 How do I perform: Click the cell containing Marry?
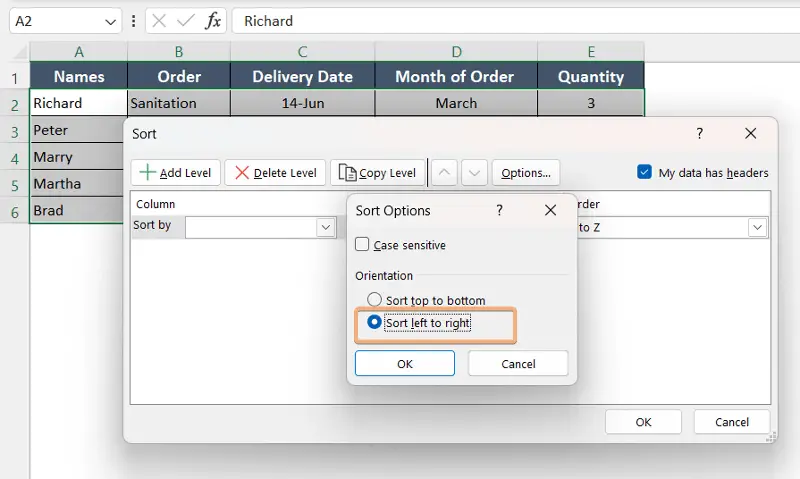pyautogui.click(x=77, y=157)
